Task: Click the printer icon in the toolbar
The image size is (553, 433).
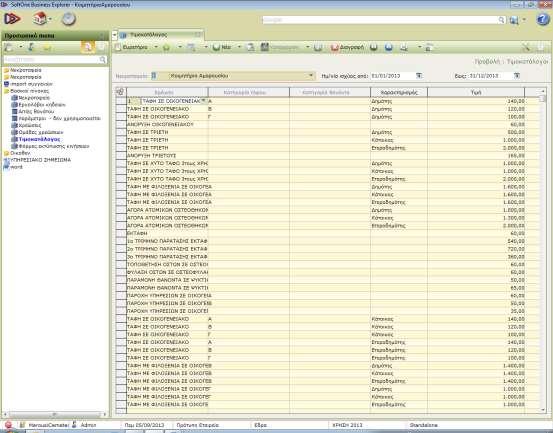Action: pyautogui.click(x=403, y=47)
